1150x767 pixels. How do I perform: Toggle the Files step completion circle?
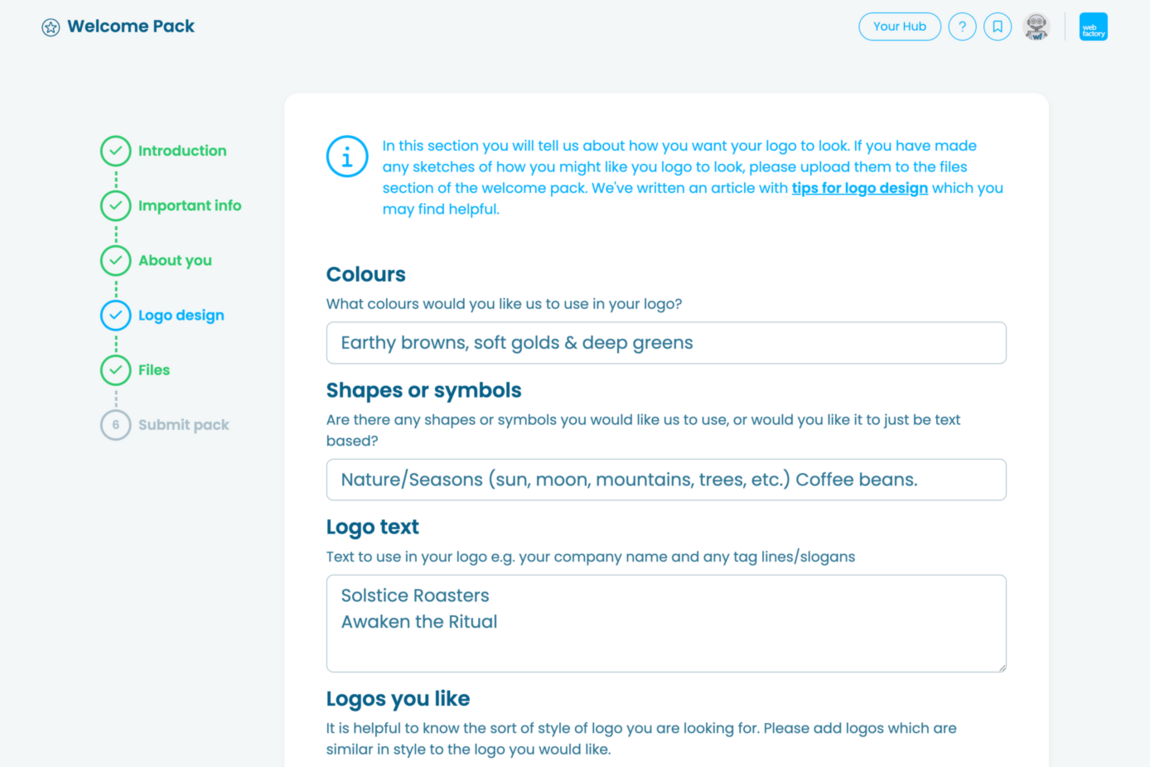pyautogui.click(x=115, y=369)
